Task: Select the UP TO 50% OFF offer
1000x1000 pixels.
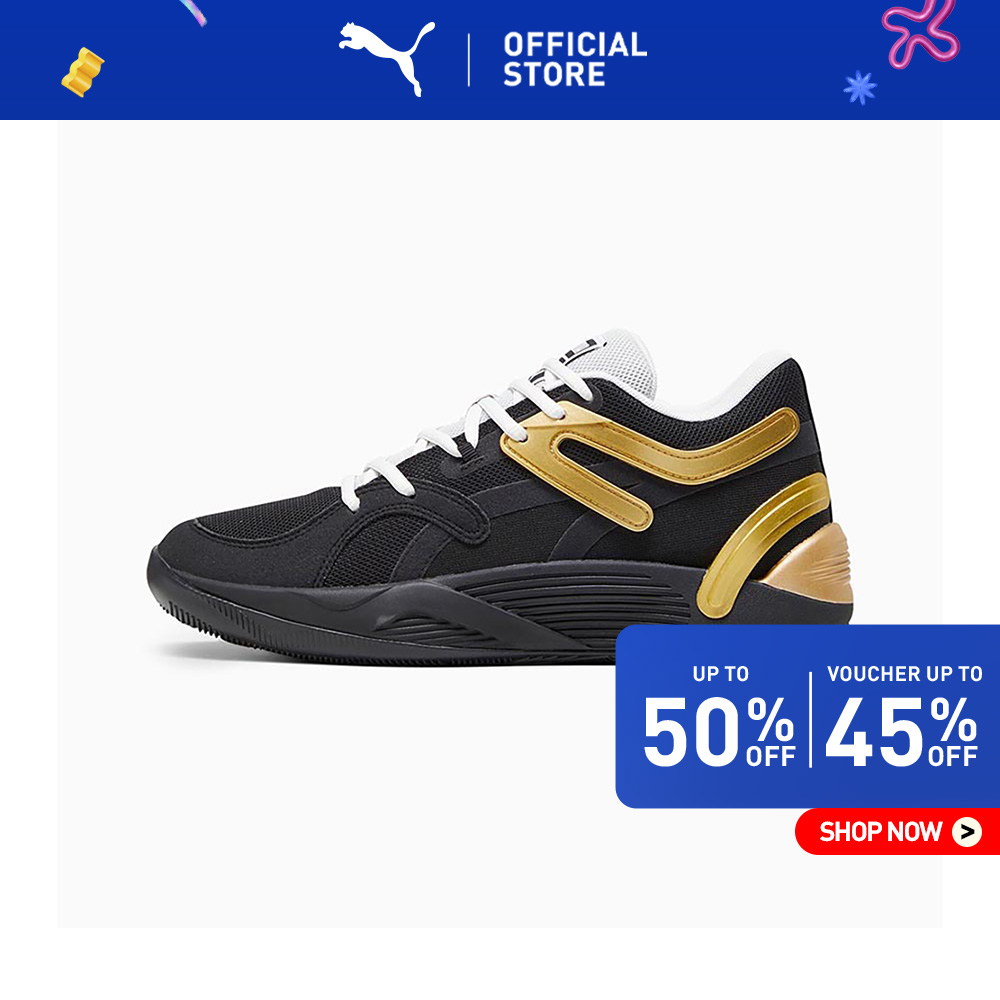Action: point(719,717)
